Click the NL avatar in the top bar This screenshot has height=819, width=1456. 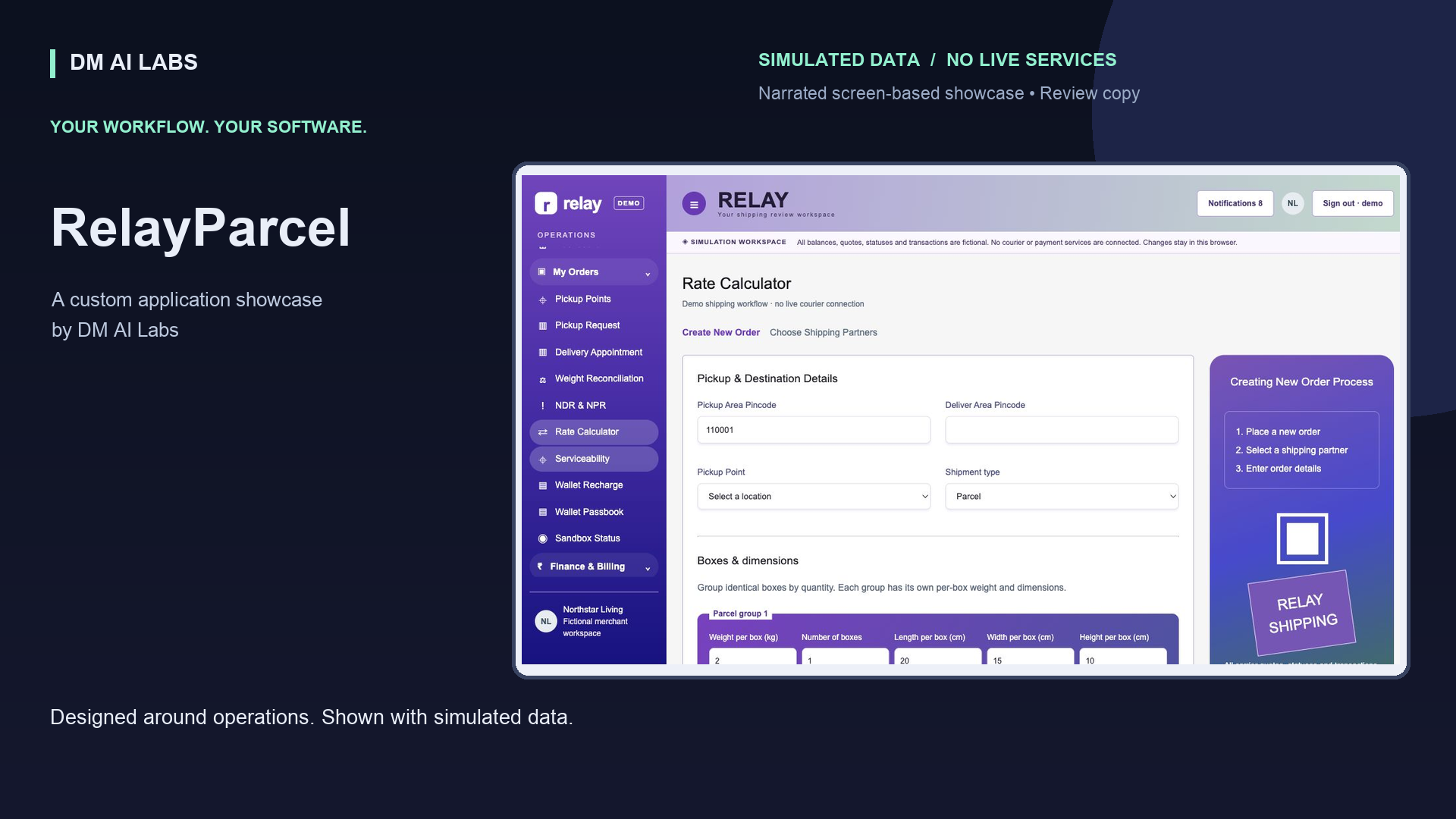(x=1292, y=203)
